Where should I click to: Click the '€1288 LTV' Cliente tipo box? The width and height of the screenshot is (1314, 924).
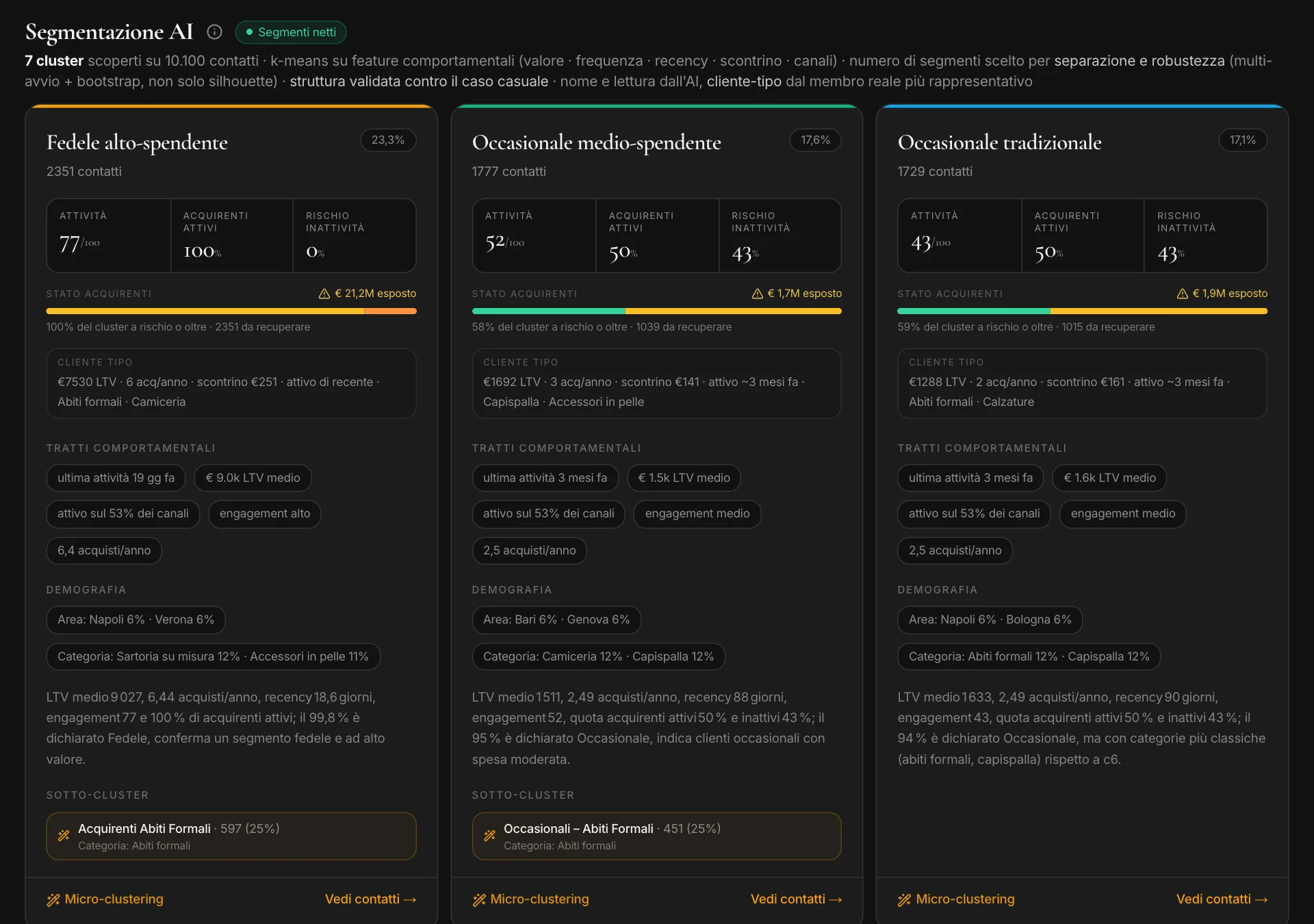(x=1083, y=384)
